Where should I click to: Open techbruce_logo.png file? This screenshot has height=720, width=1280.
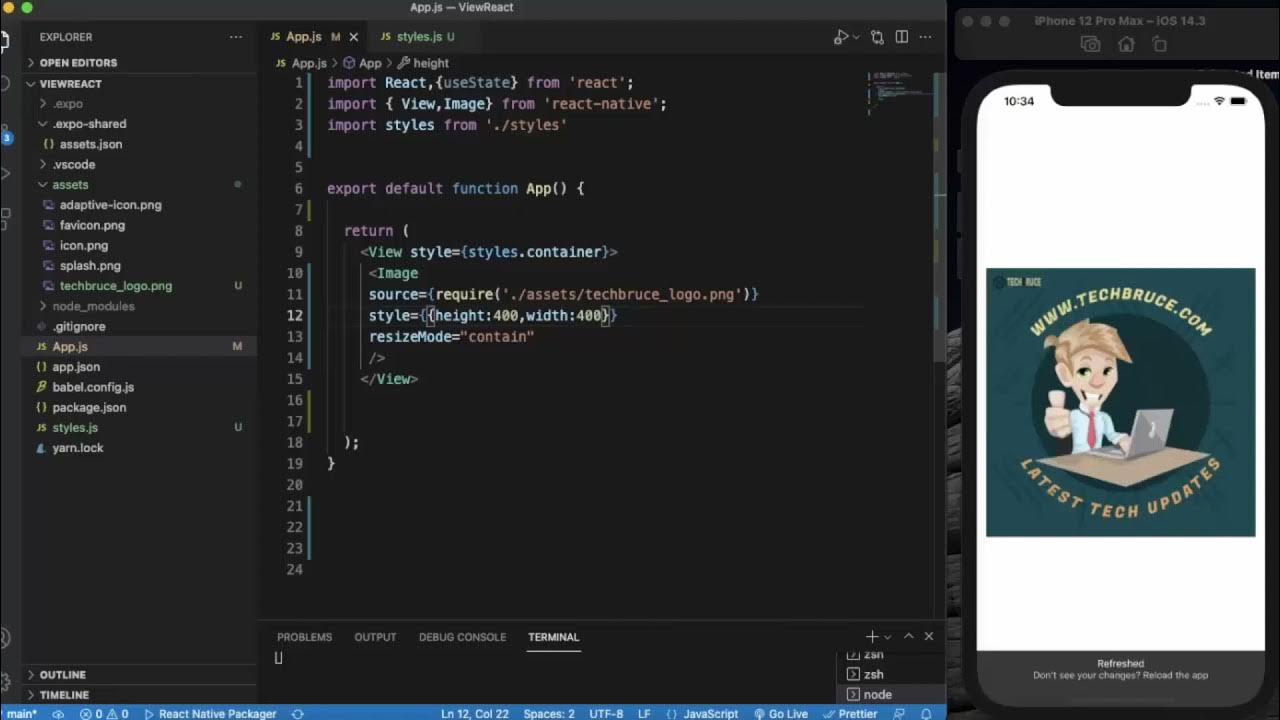pos(138,286)
